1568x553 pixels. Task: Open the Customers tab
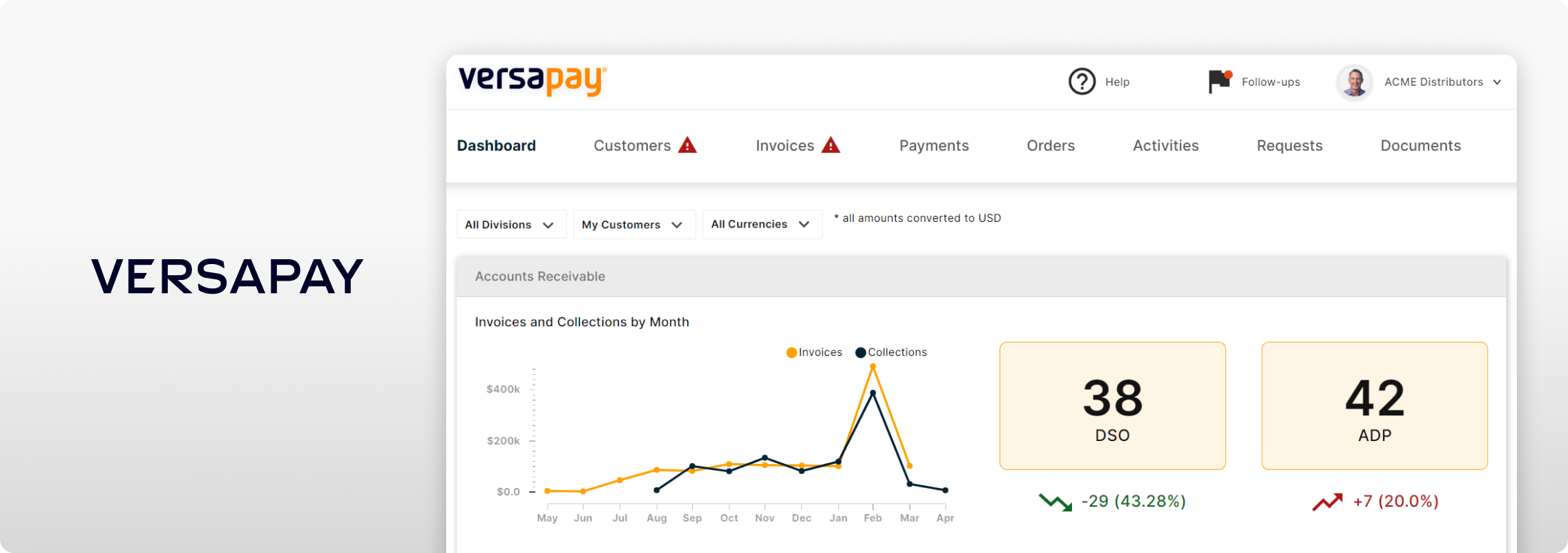point(632,146)
